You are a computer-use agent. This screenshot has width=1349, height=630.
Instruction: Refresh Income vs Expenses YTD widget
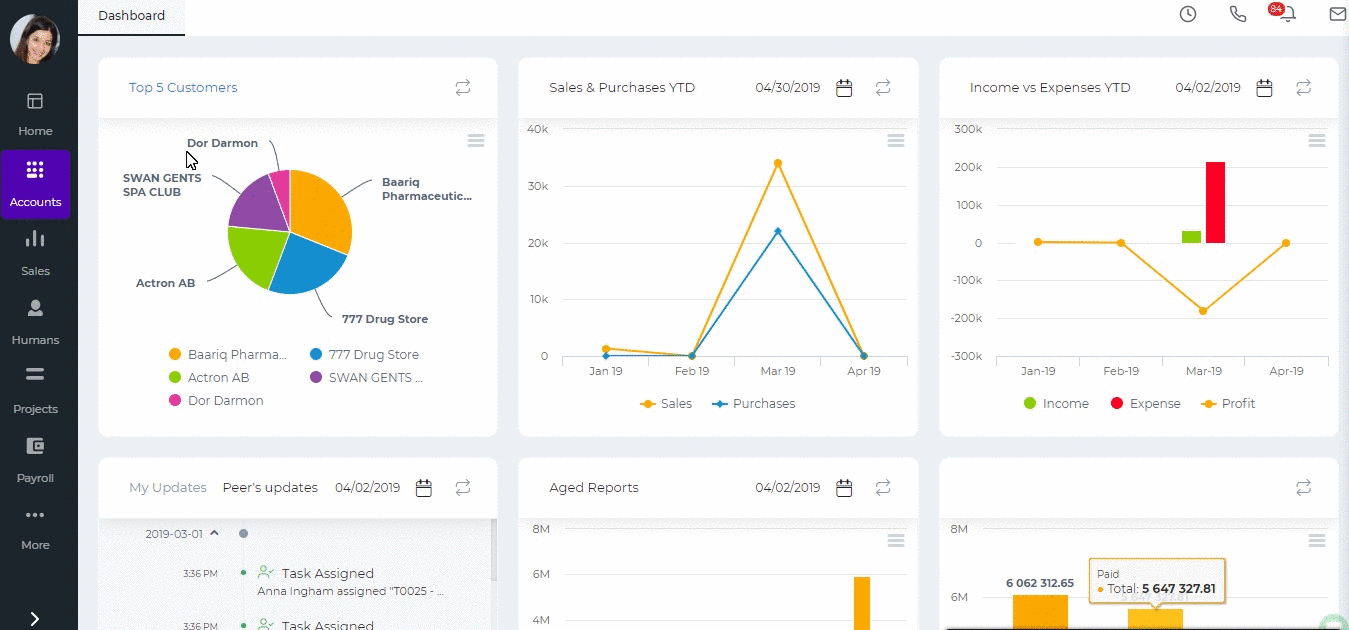pyautogui.click(x=1303, y=88)
